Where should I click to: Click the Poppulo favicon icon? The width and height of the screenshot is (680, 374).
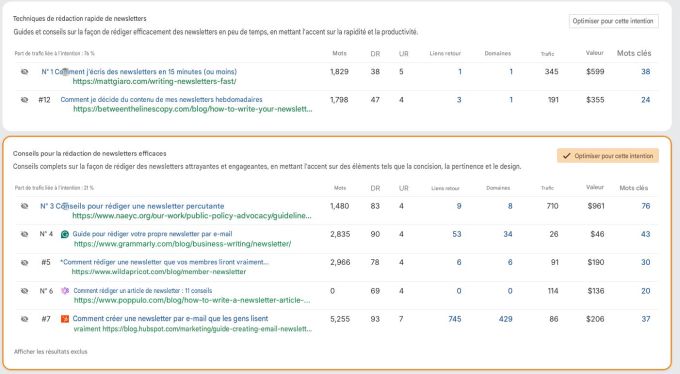(65, 291)
